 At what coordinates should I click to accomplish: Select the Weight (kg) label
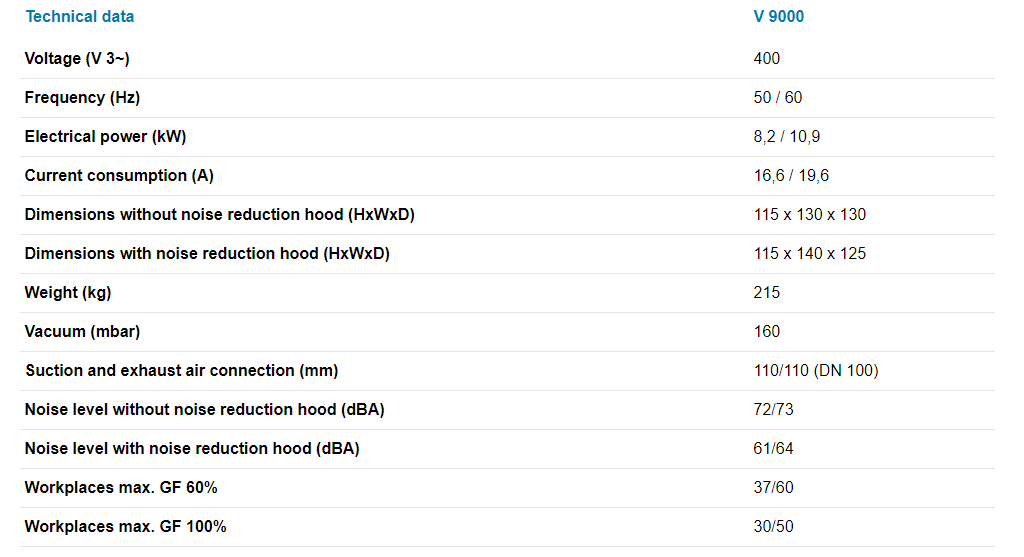(x=68, y=292)
